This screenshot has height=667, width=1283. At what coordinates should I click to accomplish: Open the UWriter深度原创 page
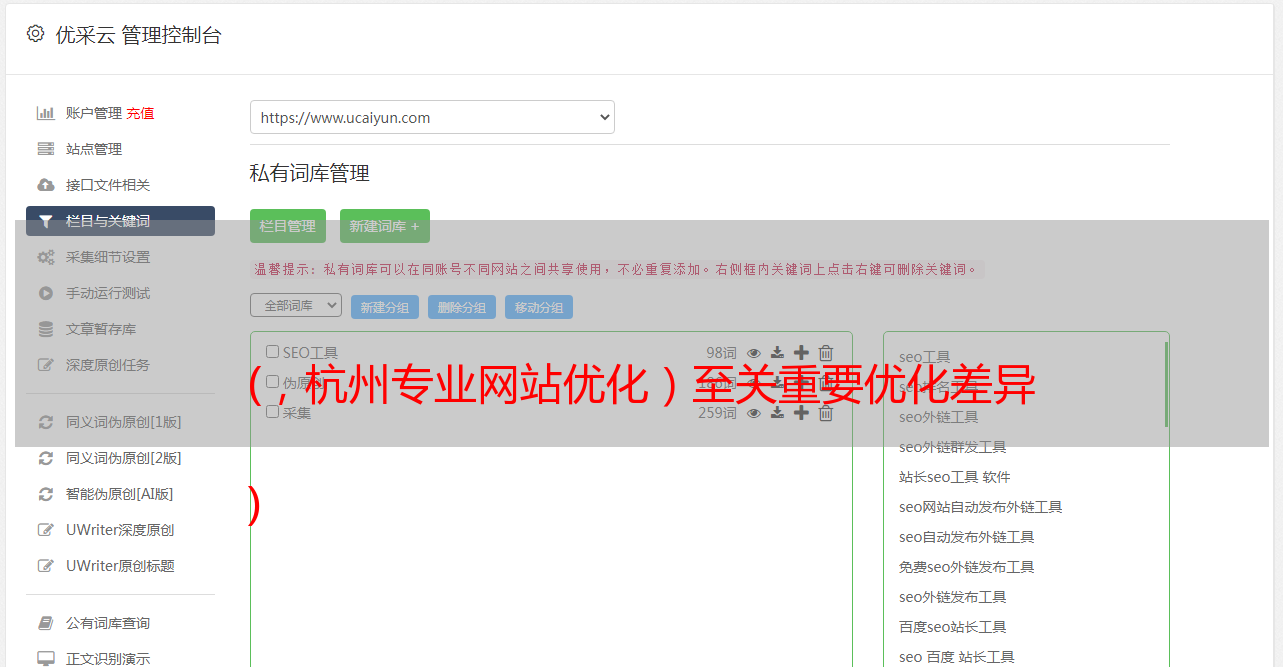120,530
